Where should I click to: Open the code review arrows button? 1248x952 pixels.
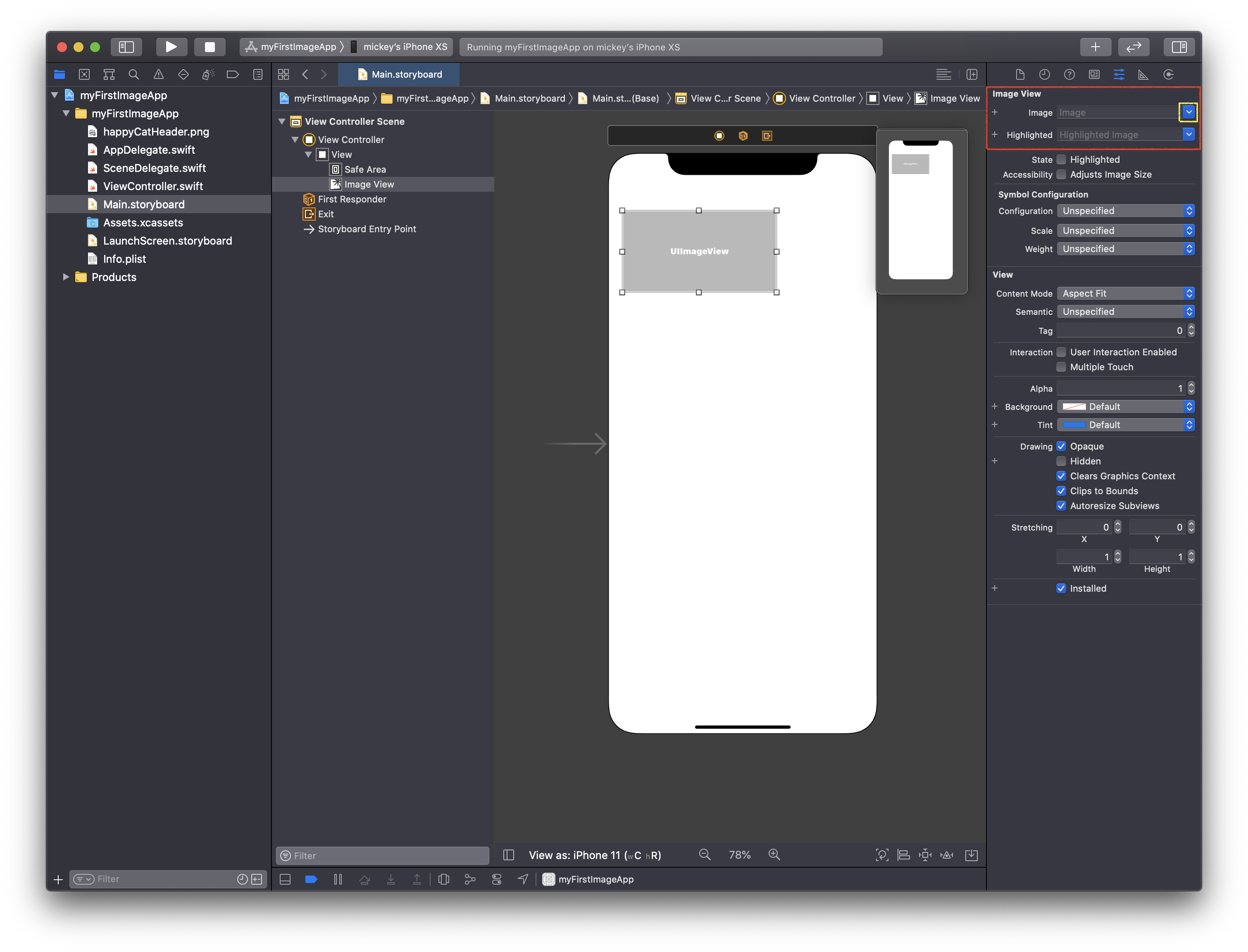click(1134, 47)
